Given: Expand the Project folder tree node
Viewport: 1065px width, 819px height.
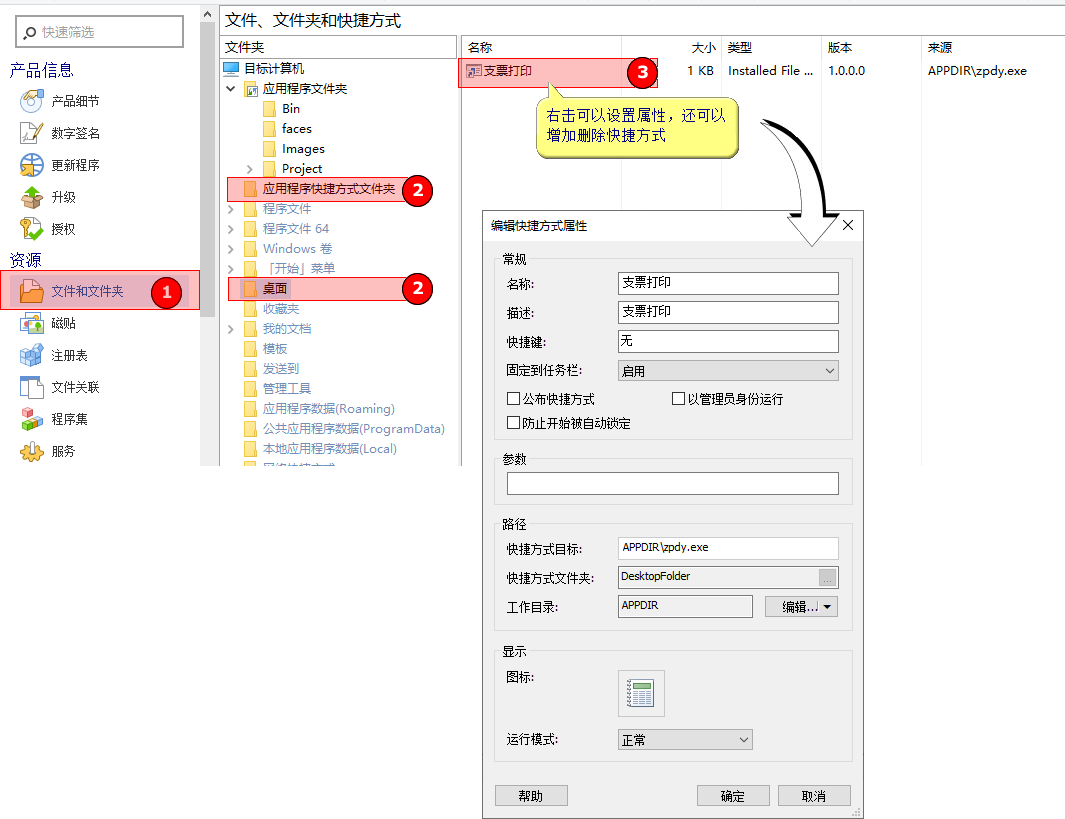Looking at the screenshot, I should (x=250, y=169).
